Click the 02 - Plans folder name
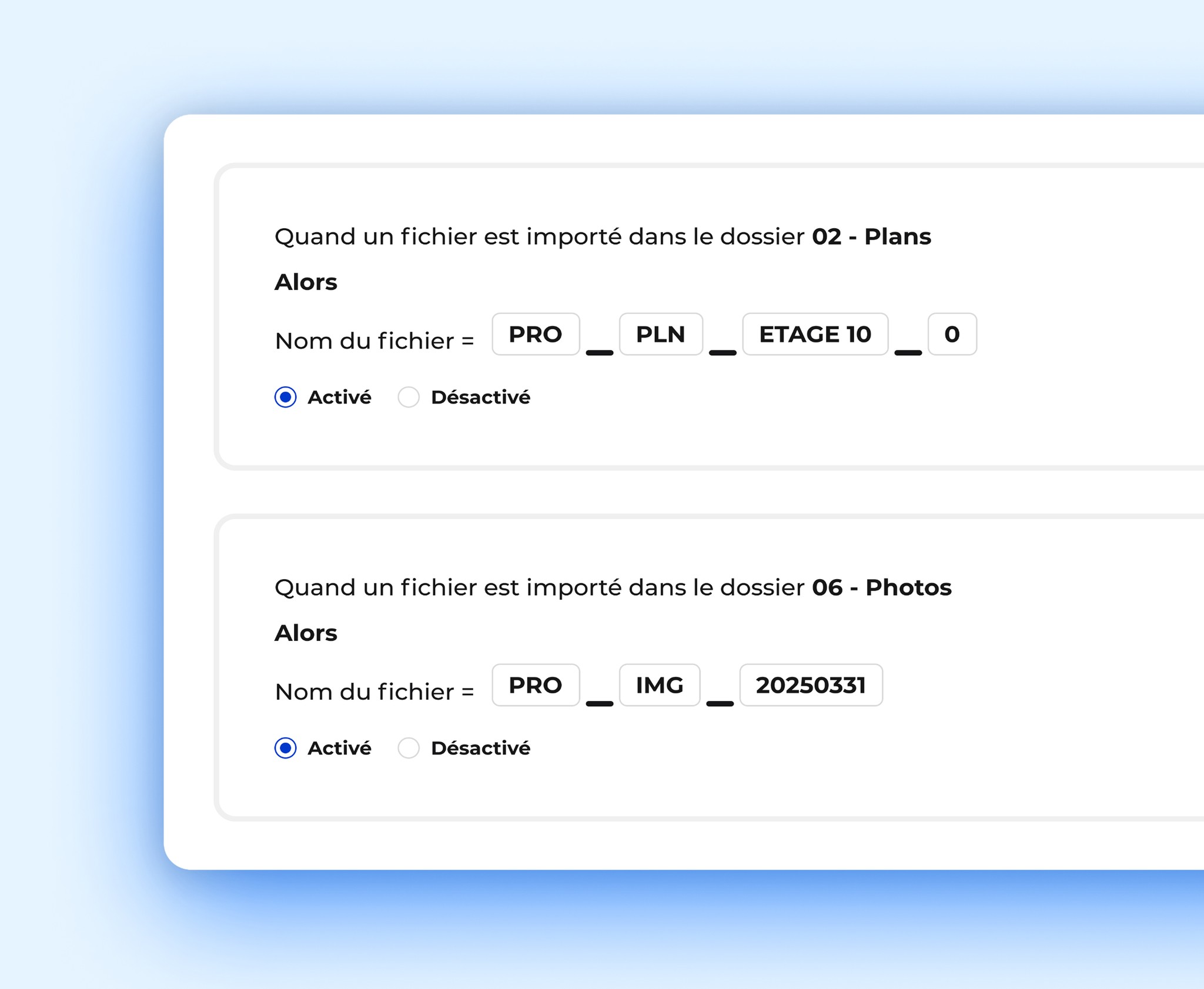1204x989 pixels. 871,236
